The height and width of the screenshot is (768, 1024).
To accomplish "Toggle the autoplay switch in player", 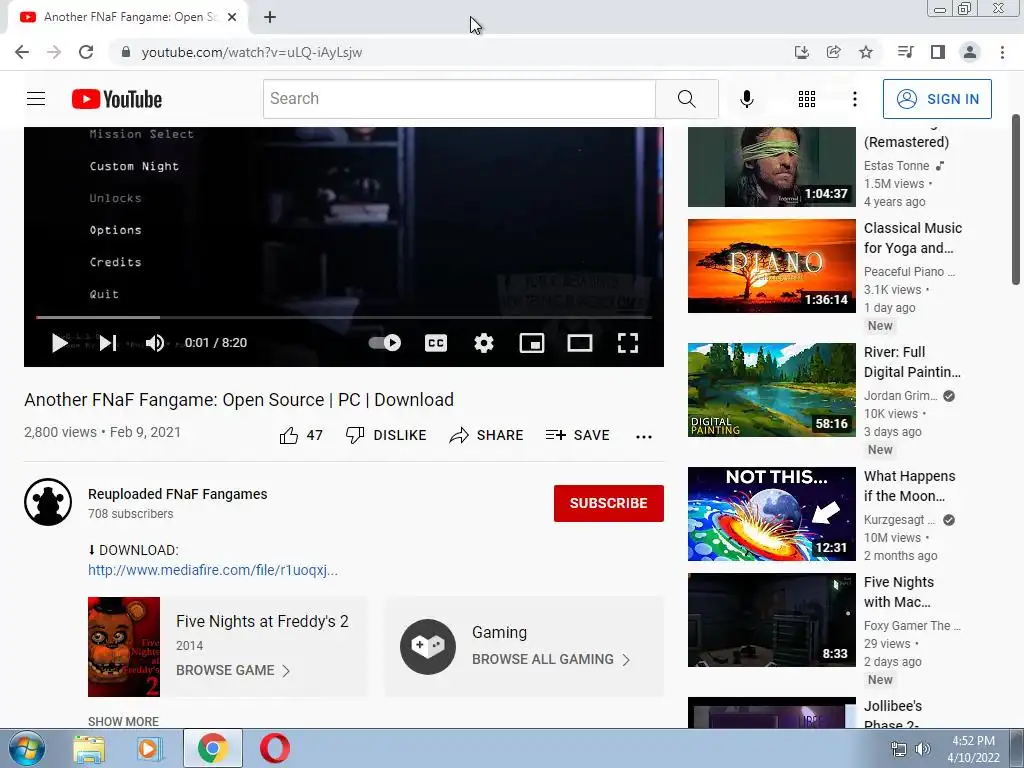I will (x=385, y=343).
